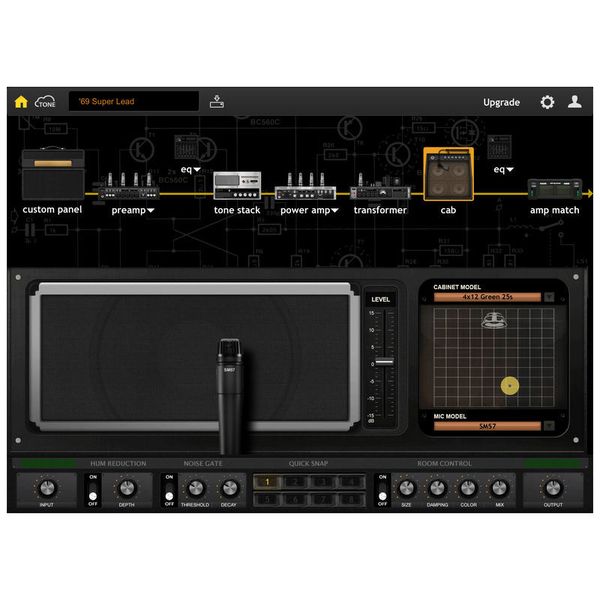Click the Output knob

[553, 488]
